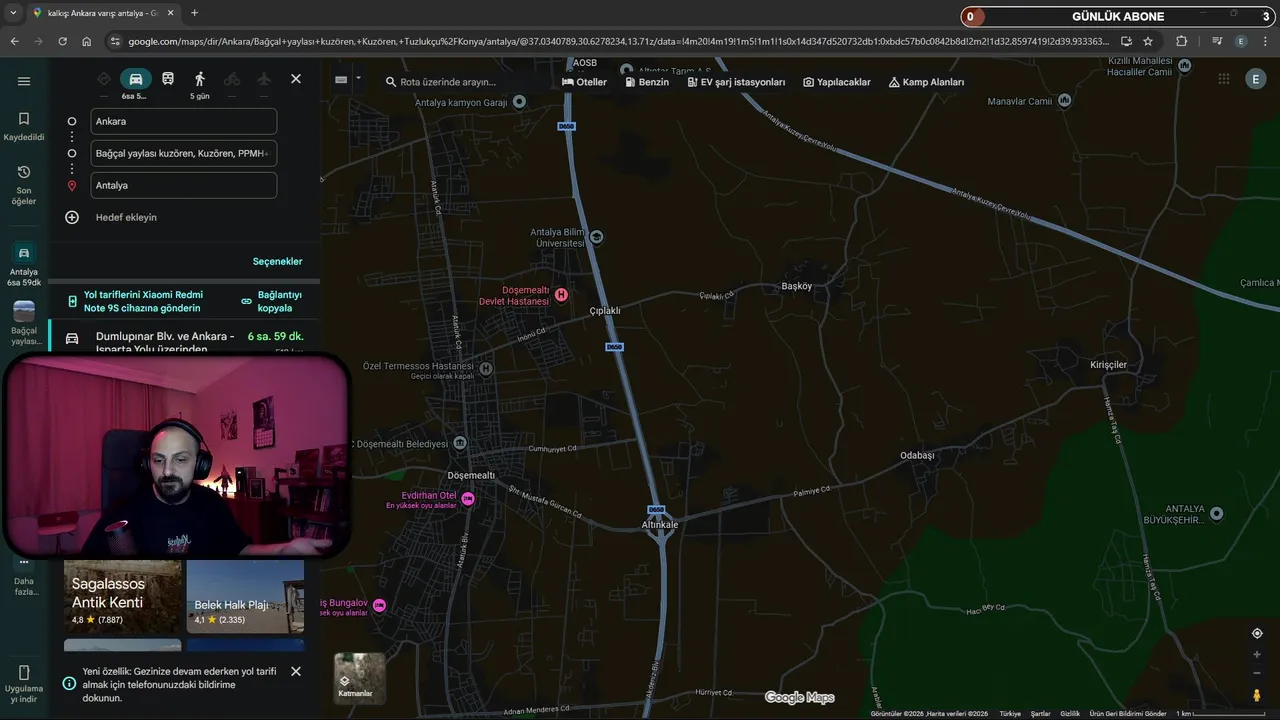Open the Google Maps hamburger menu
The image size is (1280, 720).
[x=24, y=81]
